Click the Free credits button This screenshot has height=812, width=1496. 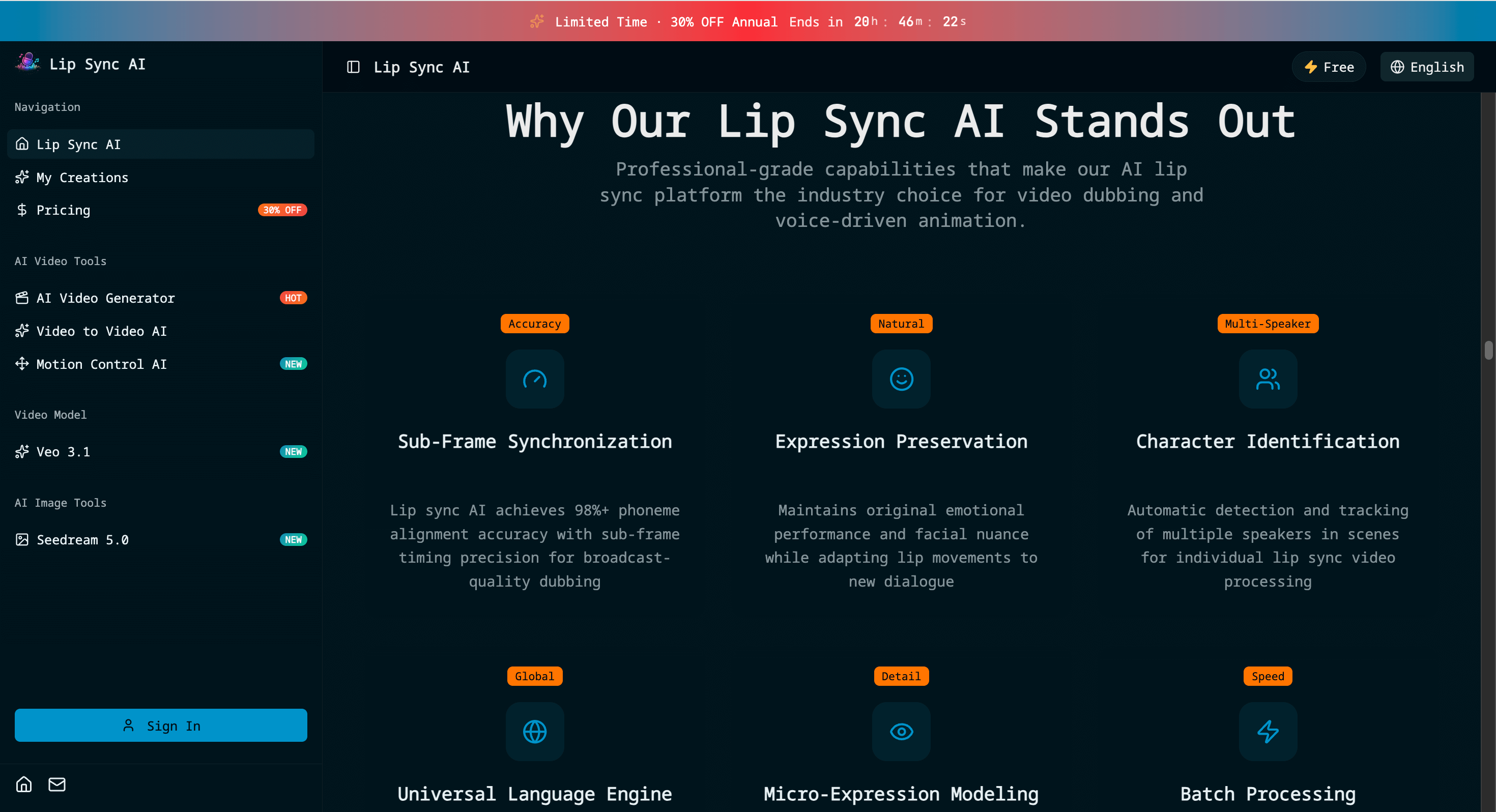pos(1329,67)
